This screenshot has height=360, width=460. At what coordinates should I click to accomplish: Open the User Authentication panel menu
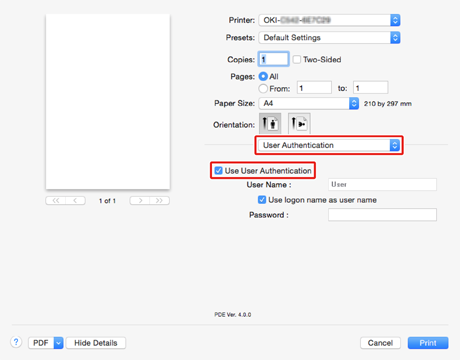coord(329,145)
